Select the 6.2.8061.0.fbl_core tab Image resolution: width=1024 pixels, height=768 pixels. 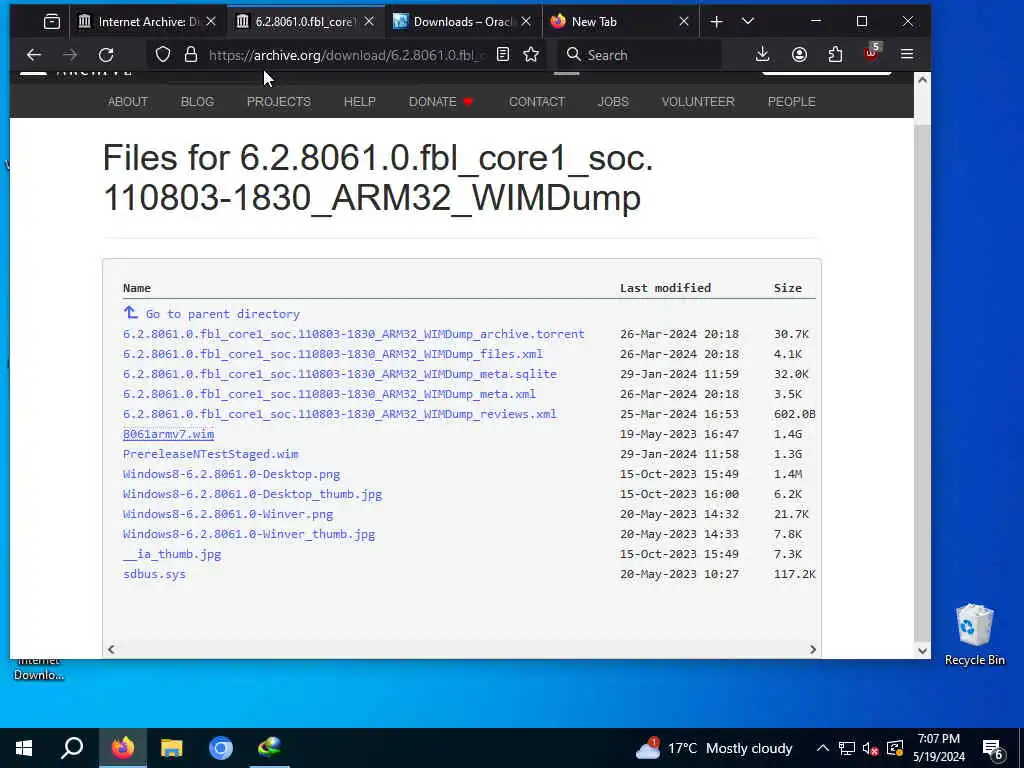[x=305, y=22]
